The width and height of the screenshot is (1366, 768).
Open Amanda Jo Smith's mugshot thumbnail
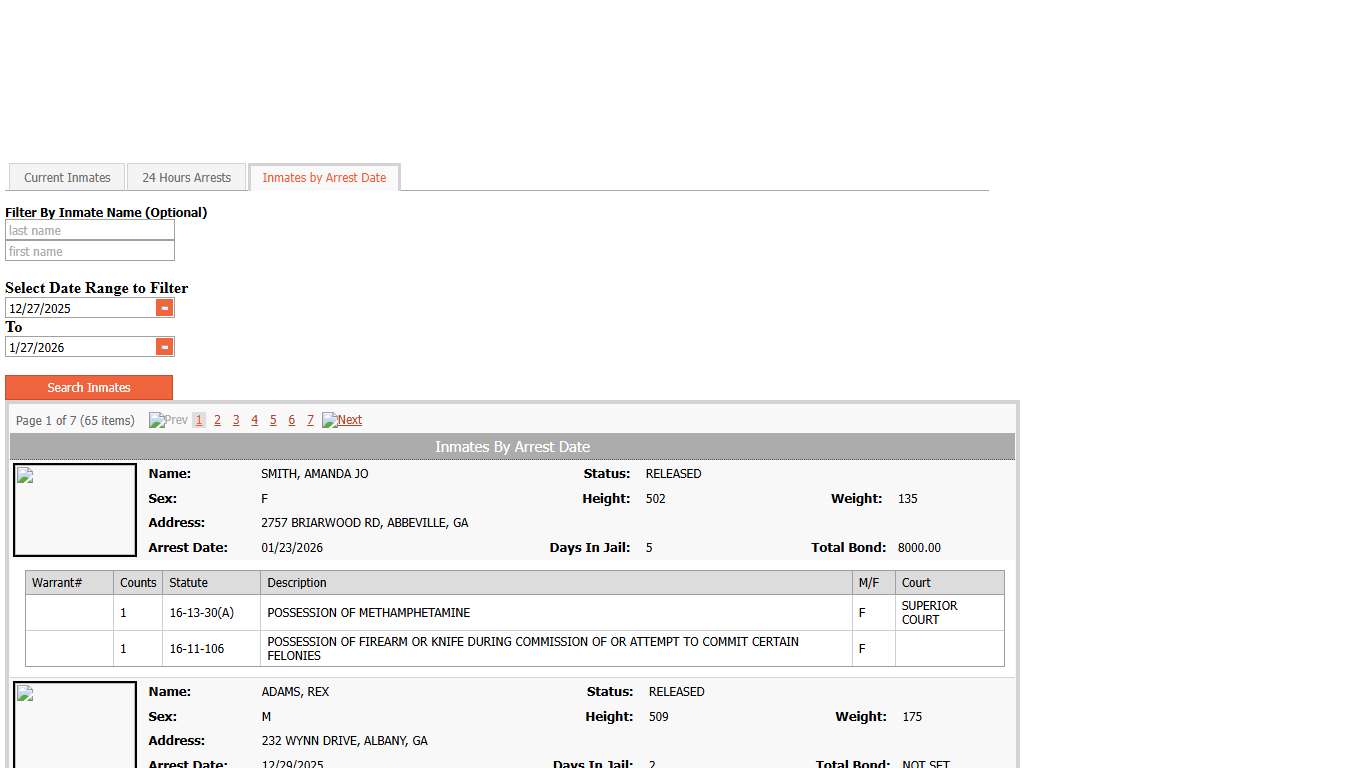(x=75, y=510)
